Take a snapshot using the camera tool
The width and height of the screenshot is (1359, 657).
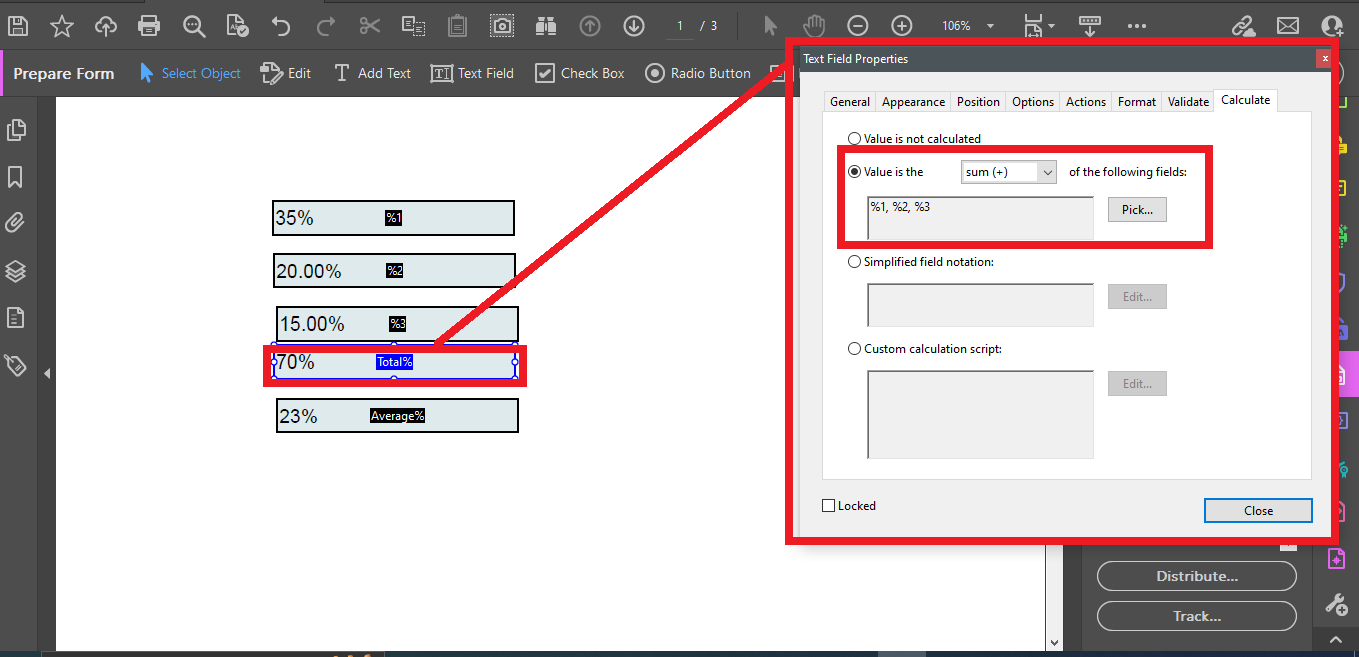pyautogui.click(x=501, y=26)
